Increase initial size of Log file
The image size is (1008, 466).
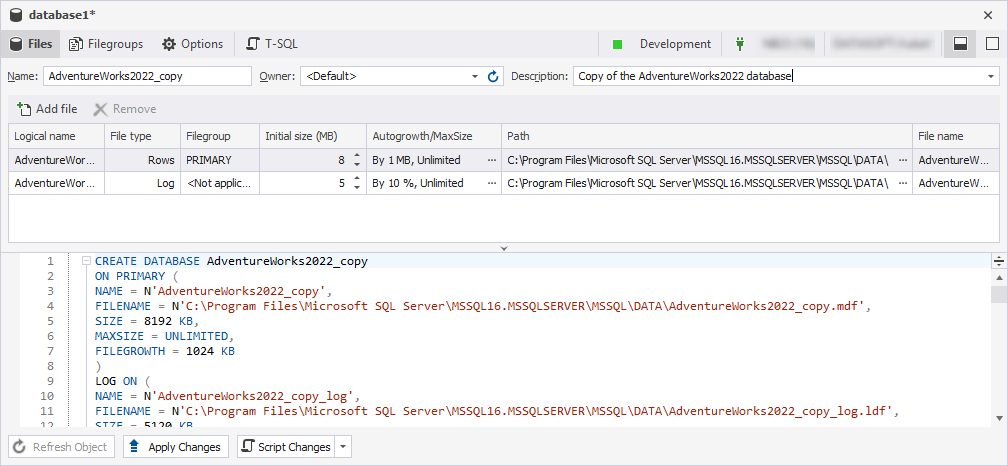pyautogui.click(x=357, y=179)
